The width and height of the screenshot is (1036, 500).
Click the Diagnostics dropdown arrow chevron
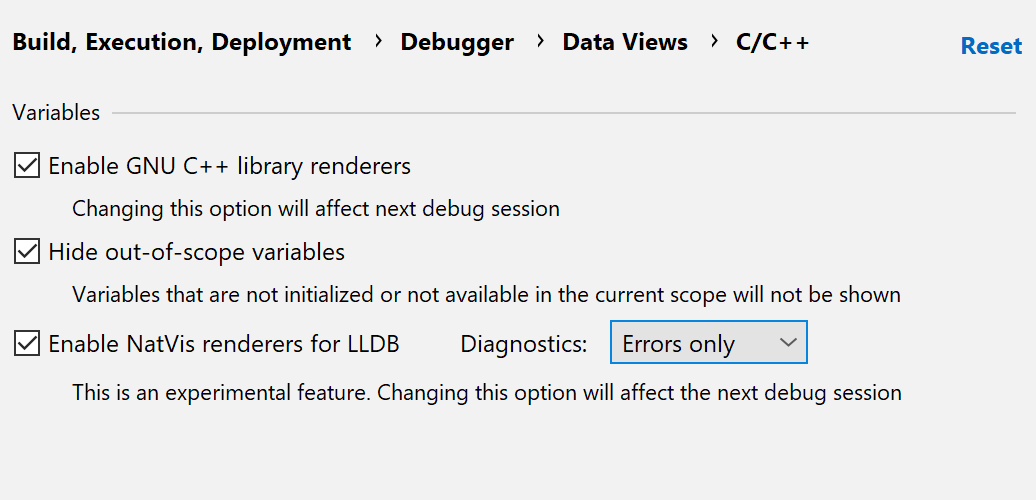[788, 342]
